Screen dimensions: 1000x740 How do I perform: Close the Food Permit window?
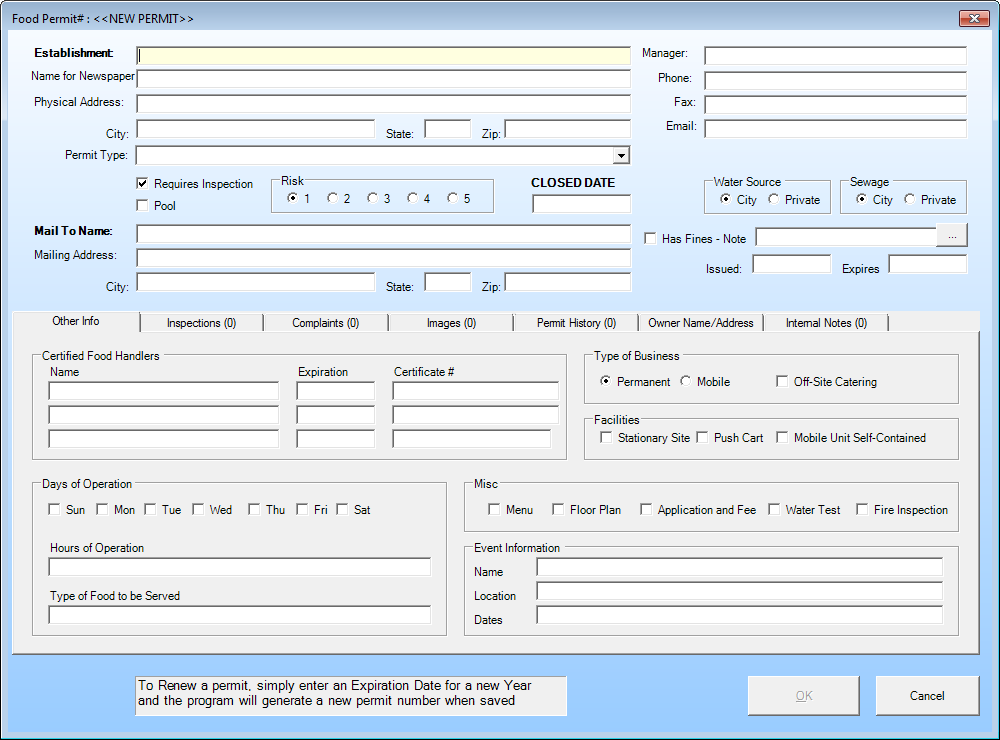(x=974, y=18)
